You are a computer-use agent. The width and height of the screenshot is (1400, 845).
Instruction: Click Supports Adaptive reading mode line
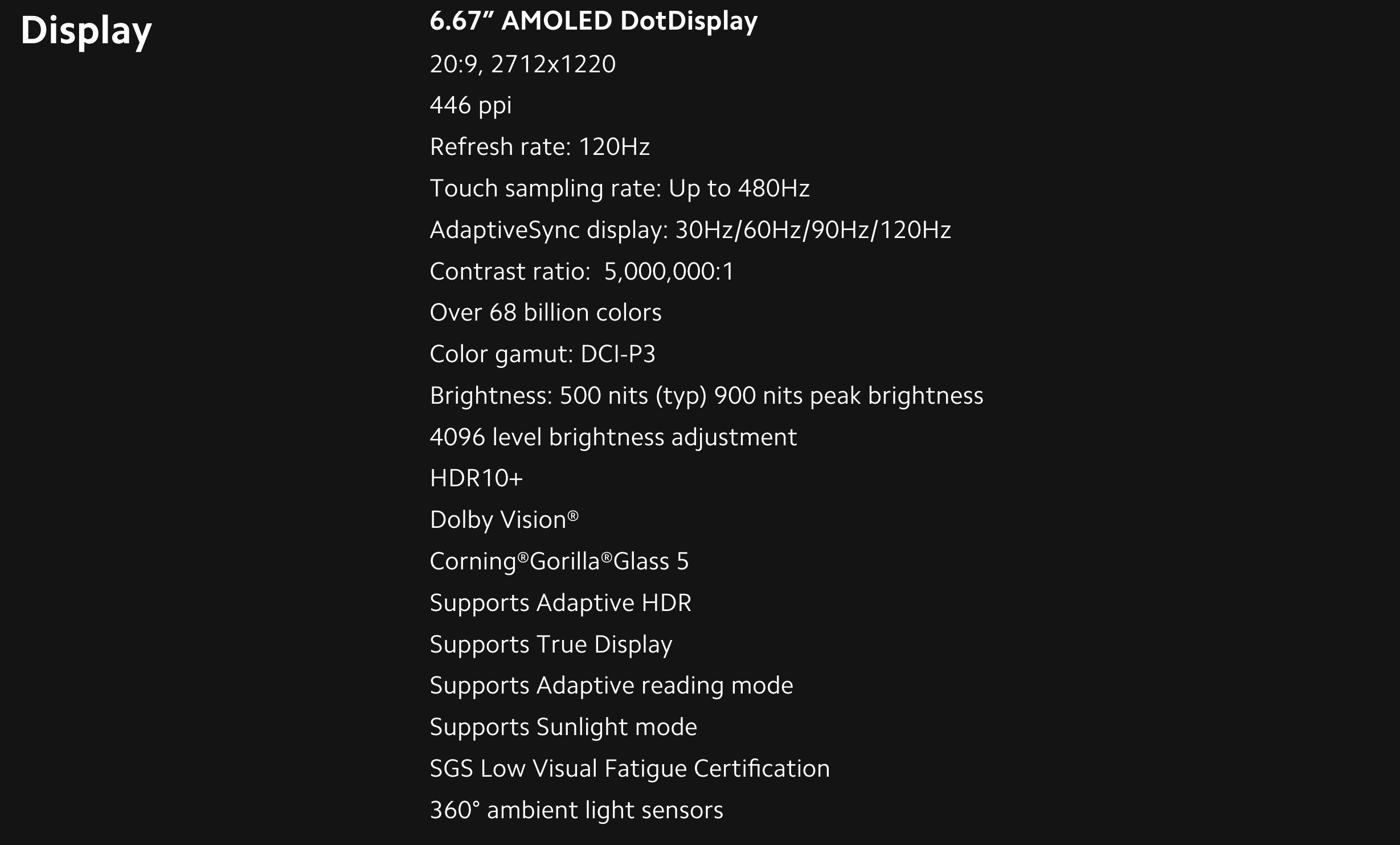611,686
